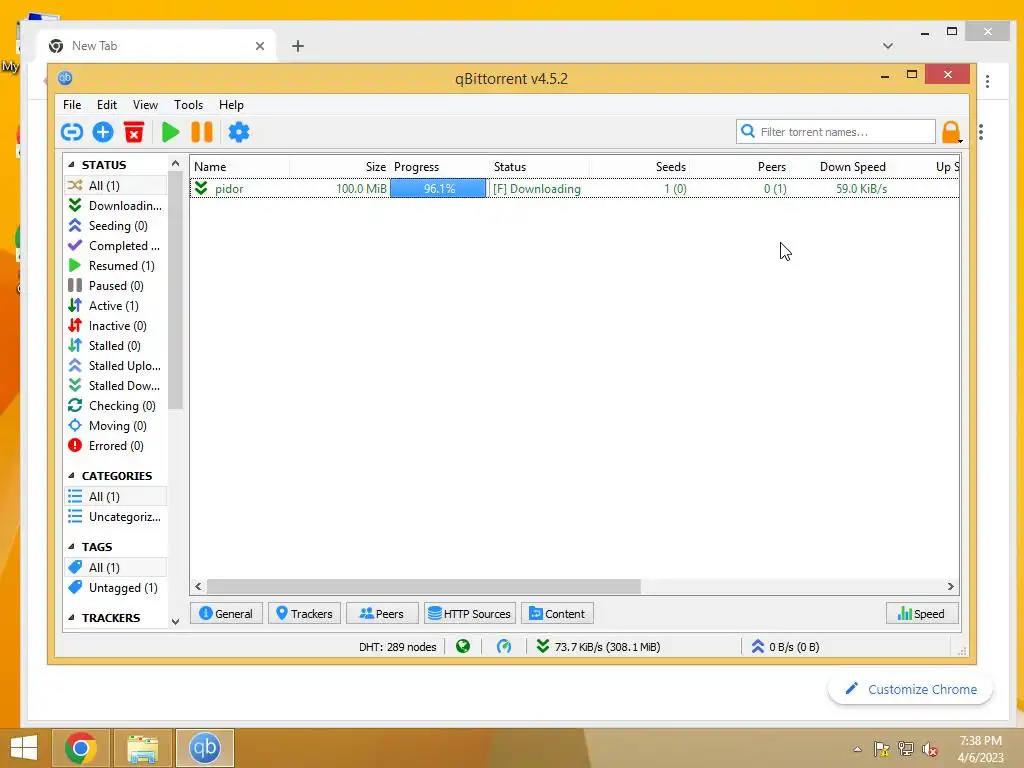This screenshot has height=768, width=1024.
Task: Collapse the TRACKERS section
Action: tap(71, 617)
